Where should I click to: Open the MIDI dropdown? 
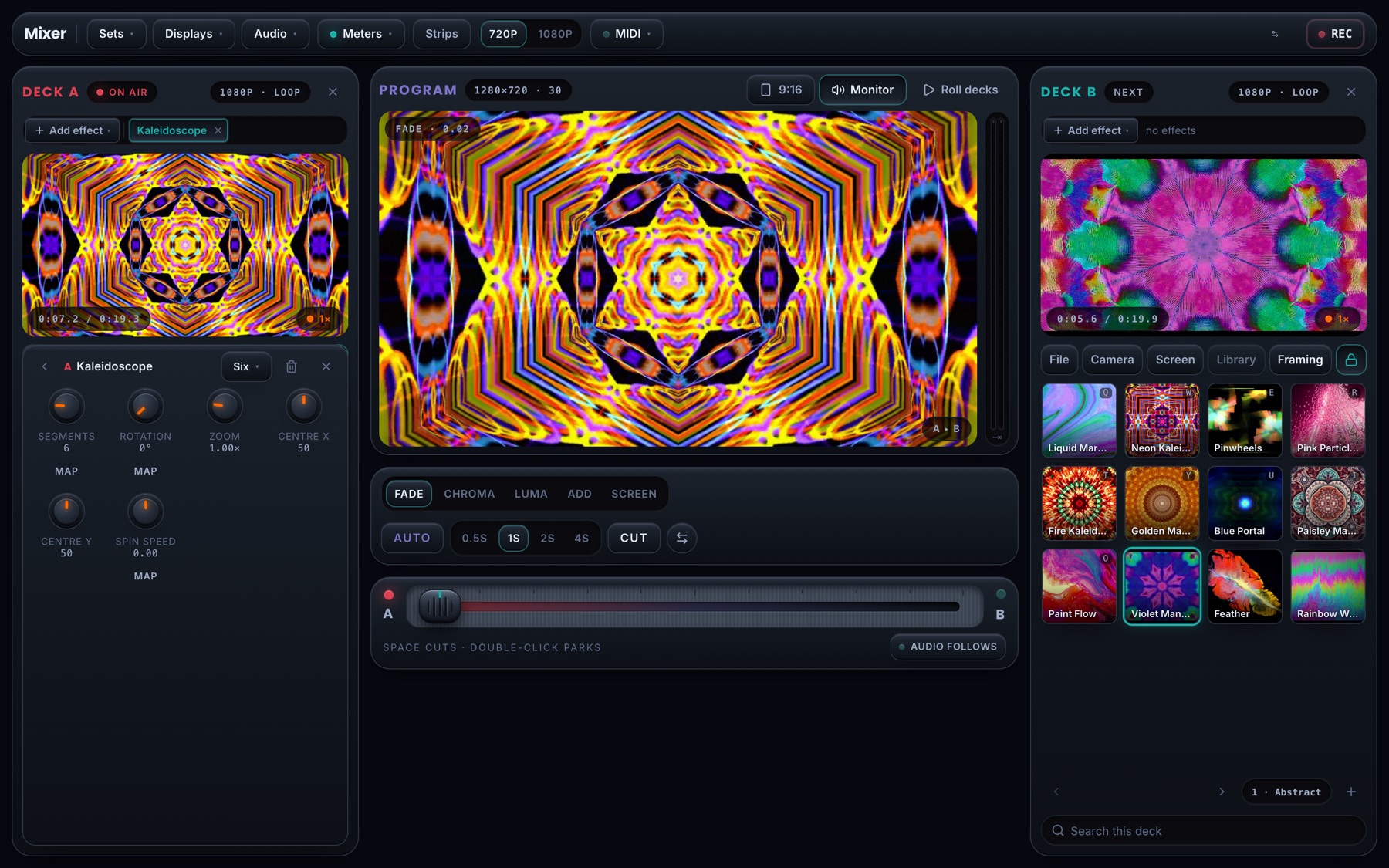point(627,34)
